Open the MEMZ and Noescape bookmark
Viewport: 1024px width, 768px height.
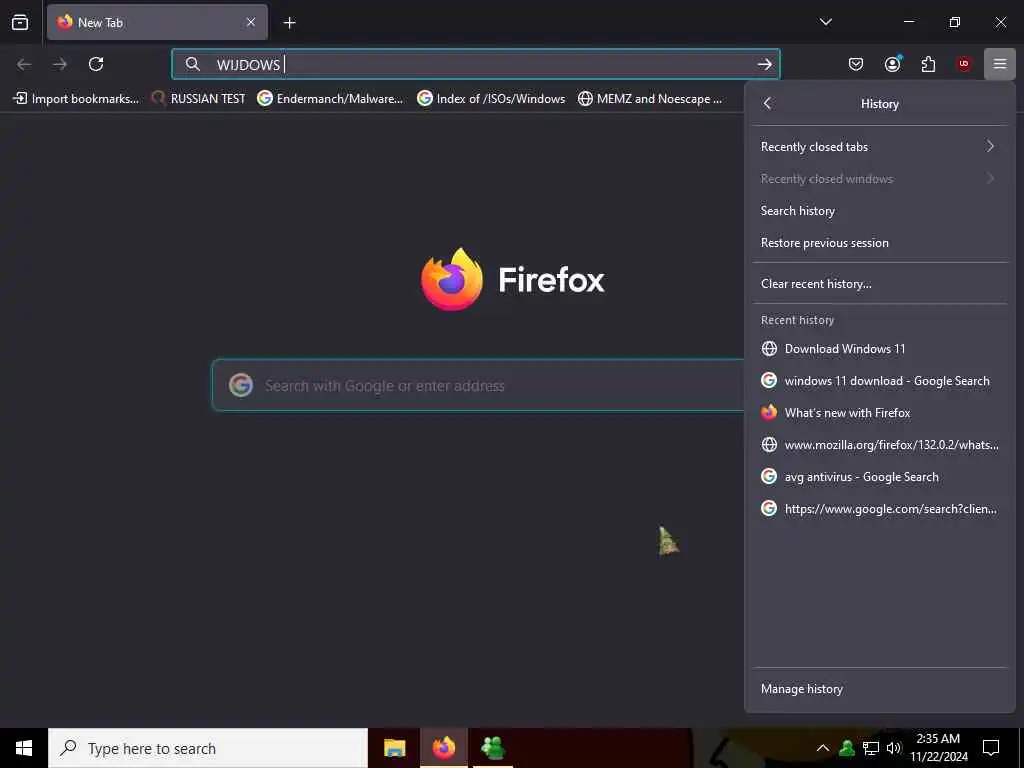(650, 99)
